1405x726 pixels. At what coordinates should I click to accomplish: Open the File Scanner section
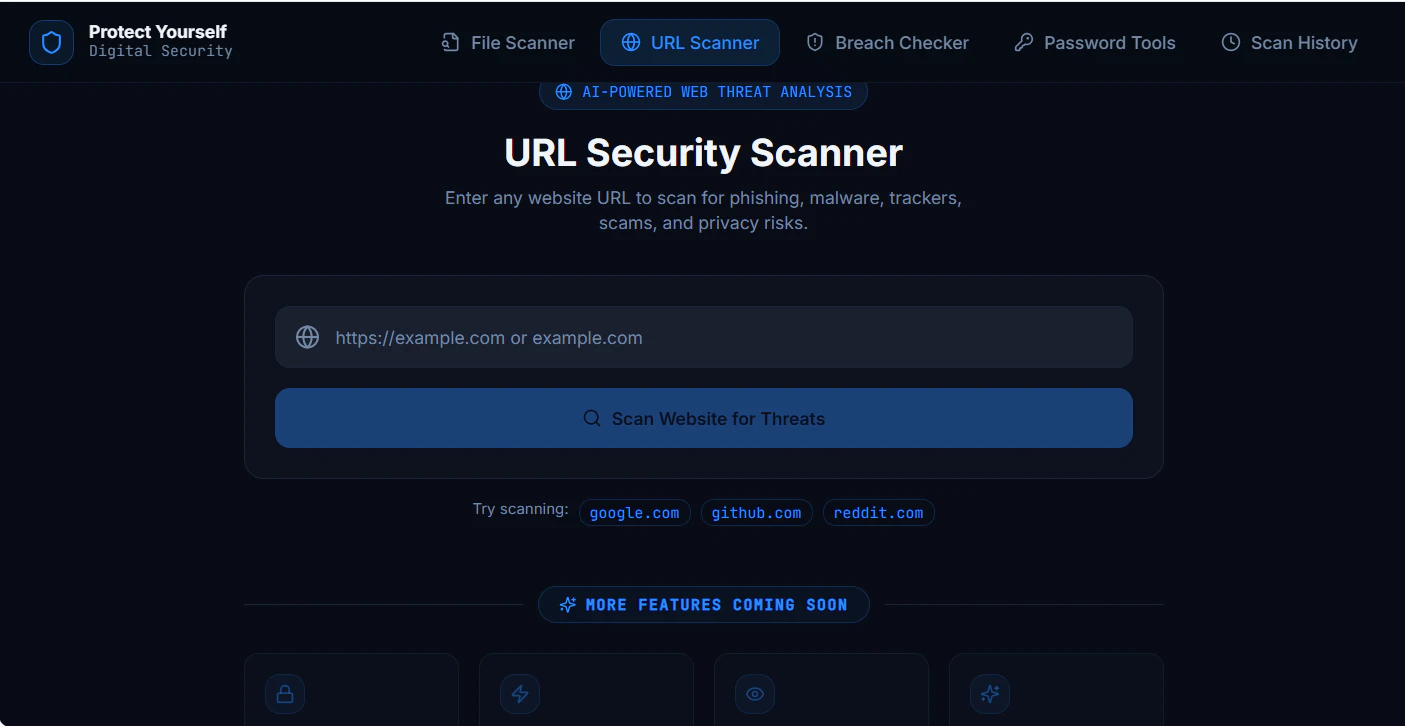coord(507,42)
